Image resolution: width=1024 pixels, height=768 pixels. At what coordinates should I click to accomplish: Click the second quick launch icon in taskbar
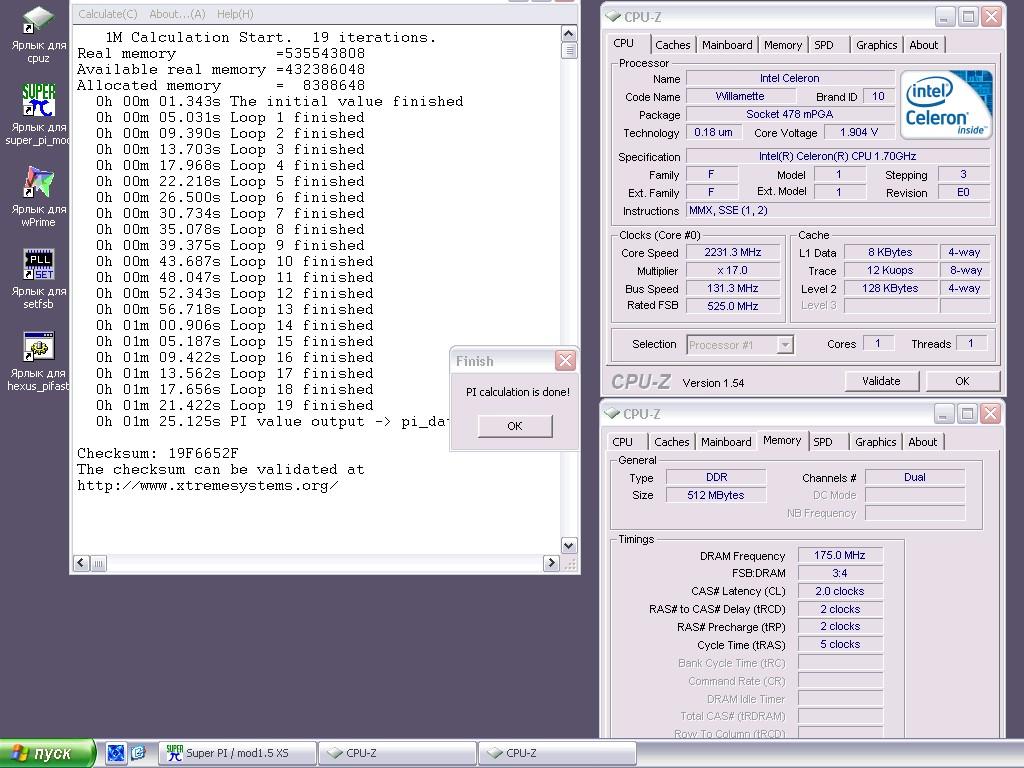(138, 753)
